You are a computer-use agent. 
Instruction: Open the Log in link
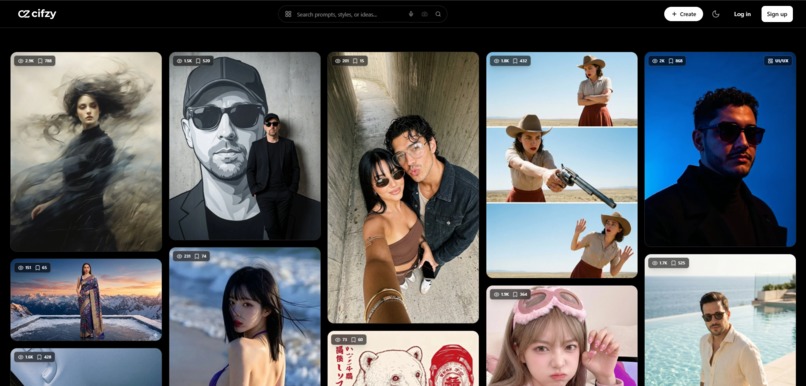click(x=742, y=14)
